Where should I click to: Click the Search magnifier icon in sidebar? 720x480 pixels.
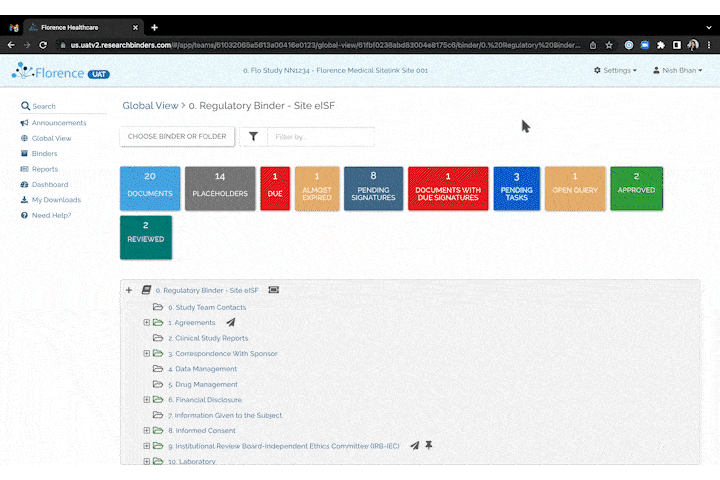click(25, 106)
